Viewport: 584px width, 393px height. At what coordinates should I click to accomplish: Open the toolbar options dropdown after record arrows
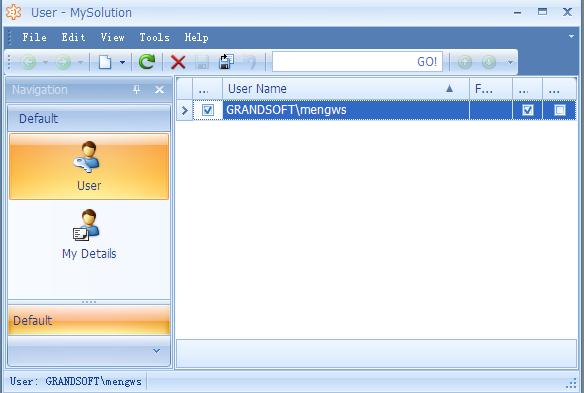point(510,62)
